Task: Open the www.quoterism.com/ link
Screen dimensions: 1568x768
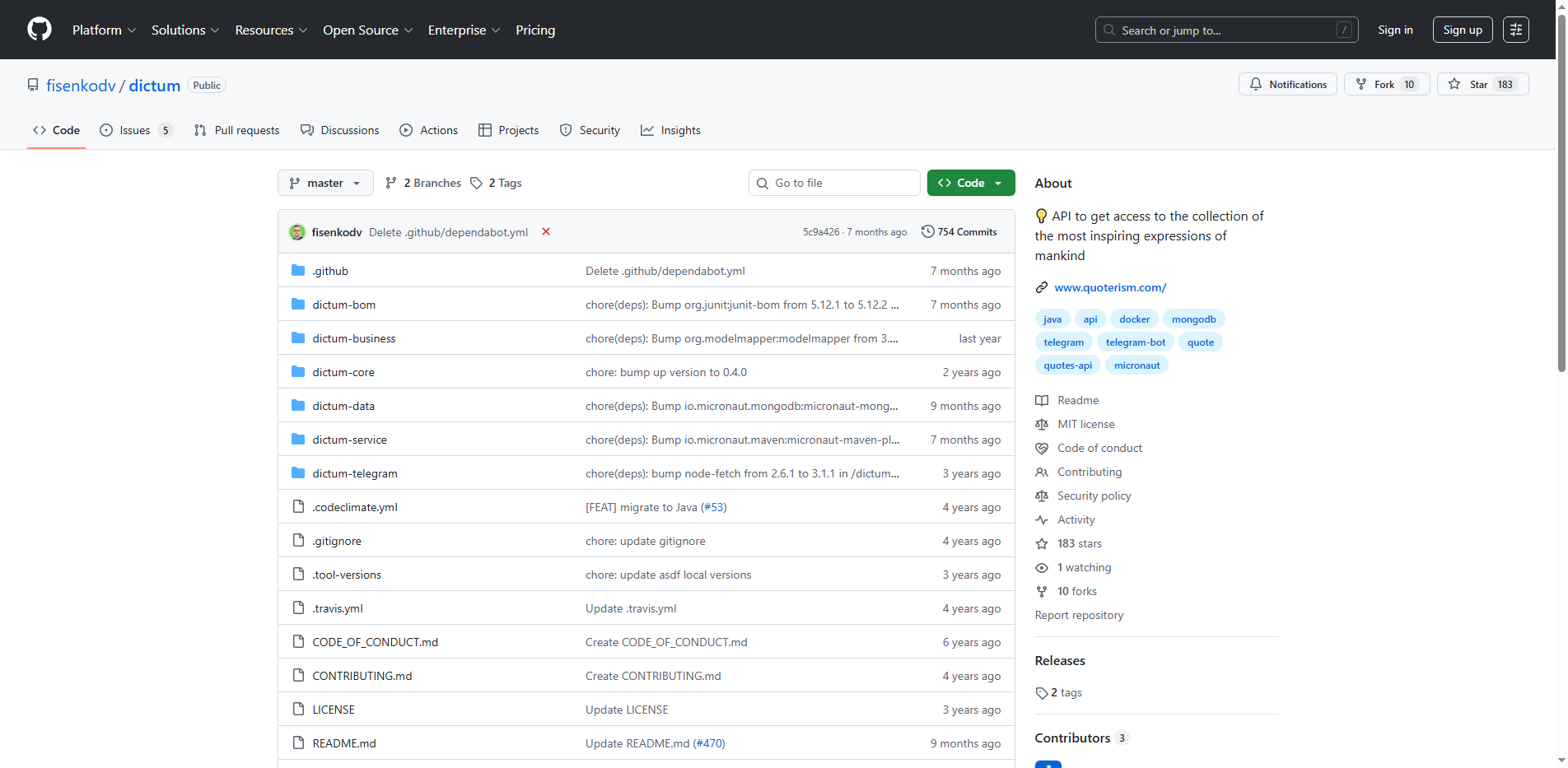Action: 1110,287
